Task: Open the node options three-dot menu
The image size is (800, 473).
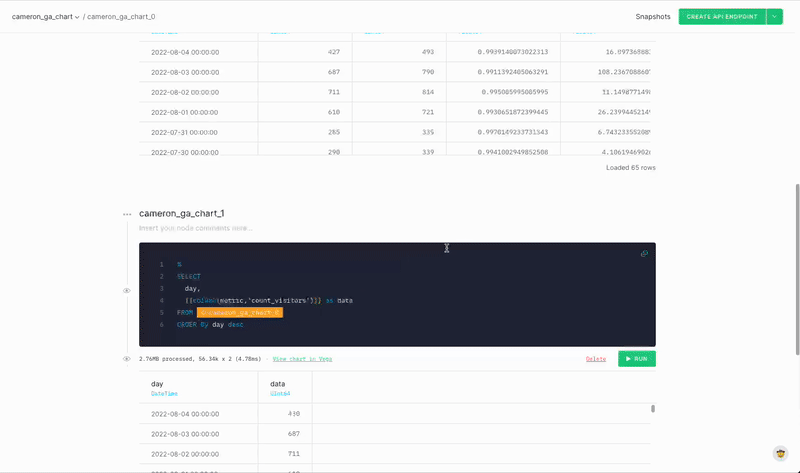Action: pos(127,214)
